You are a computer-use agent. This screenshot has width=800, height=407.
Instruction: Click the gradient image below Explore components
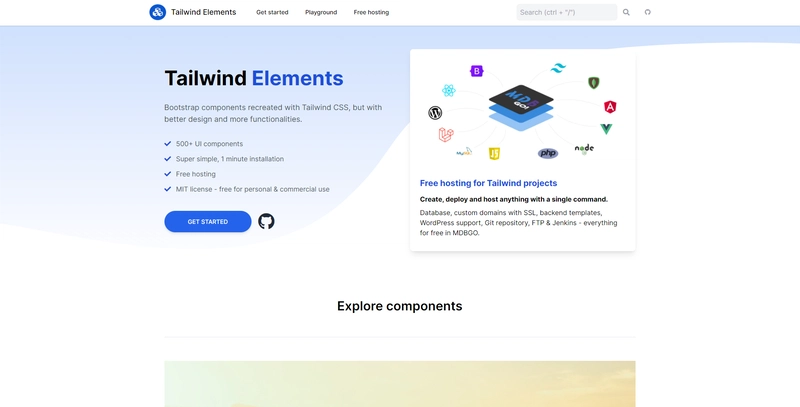(399, 384)
